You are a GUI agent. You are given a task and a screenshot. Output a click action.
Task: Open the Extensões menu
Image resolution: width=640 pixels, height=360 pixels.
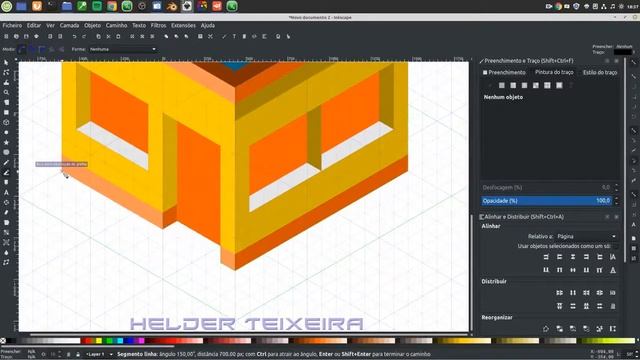coord(183,25)
